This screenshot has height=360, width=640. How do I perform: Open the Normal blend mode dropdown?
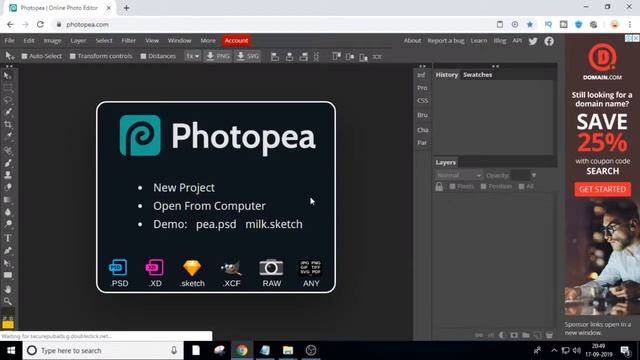[x=459, y=176]
